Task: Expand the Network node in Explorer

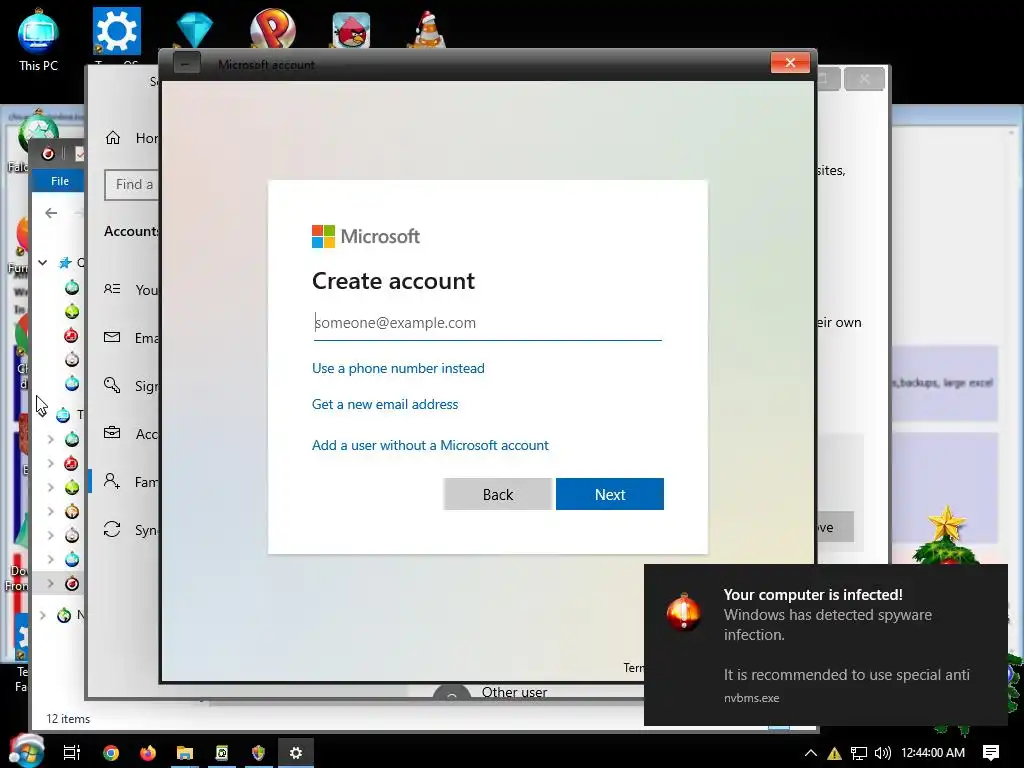Action: tap(42, 615)
